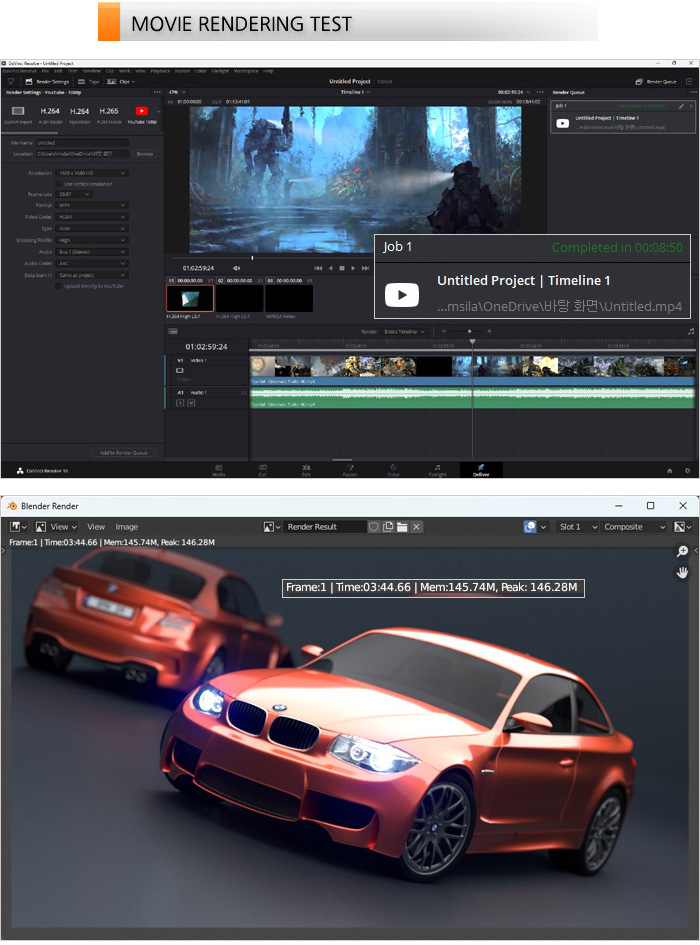The image size is (700, 945).
Task: Click the viewer volume speaker icon
Action: 236,268
